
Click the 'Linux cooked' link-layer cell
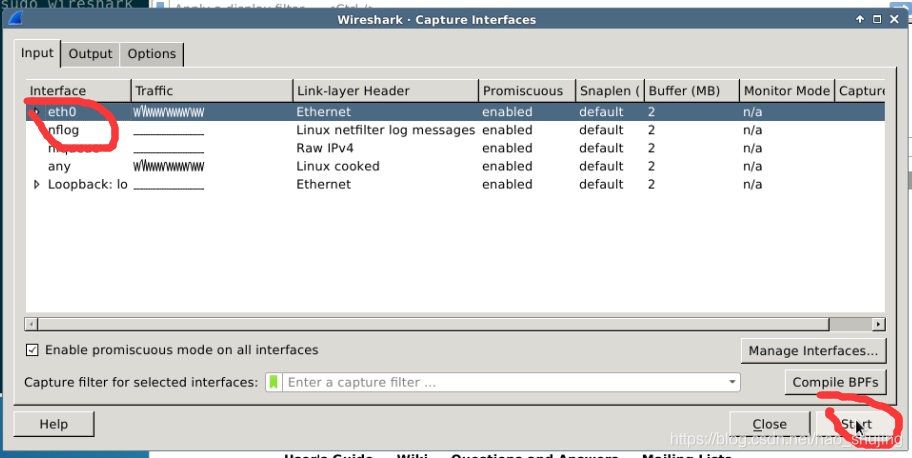click(338, 166)
